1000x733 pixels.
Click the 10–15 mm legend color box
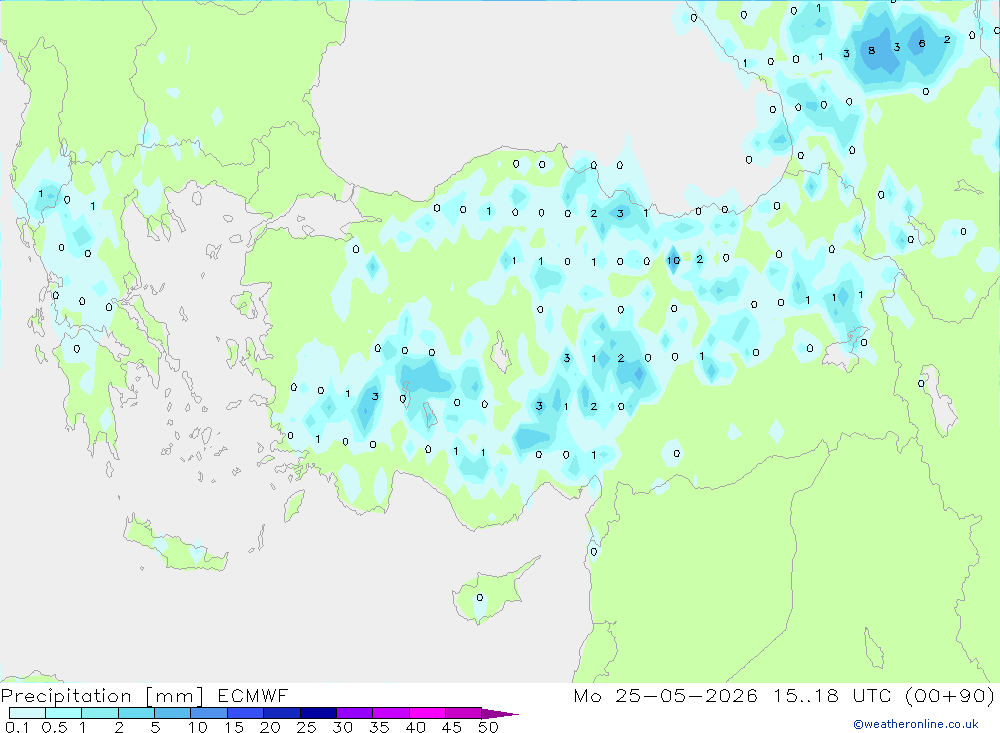(209, 713)
